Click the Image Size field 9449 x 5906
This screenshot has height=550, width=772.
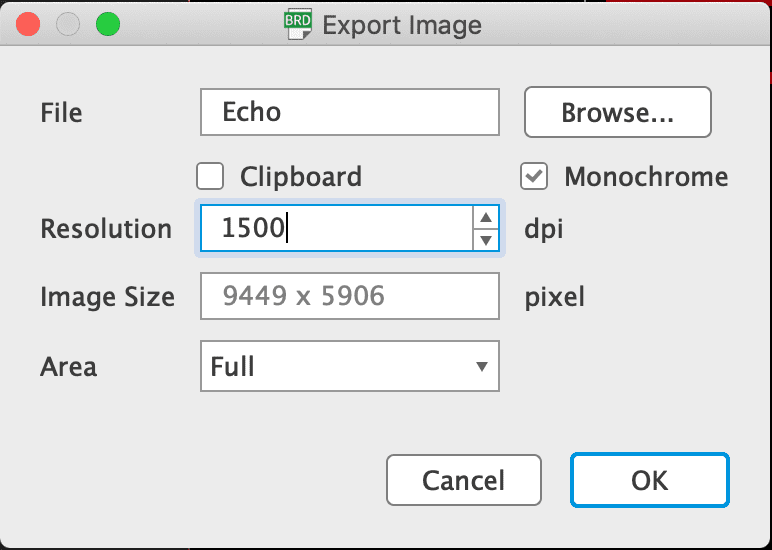point(349,297)
